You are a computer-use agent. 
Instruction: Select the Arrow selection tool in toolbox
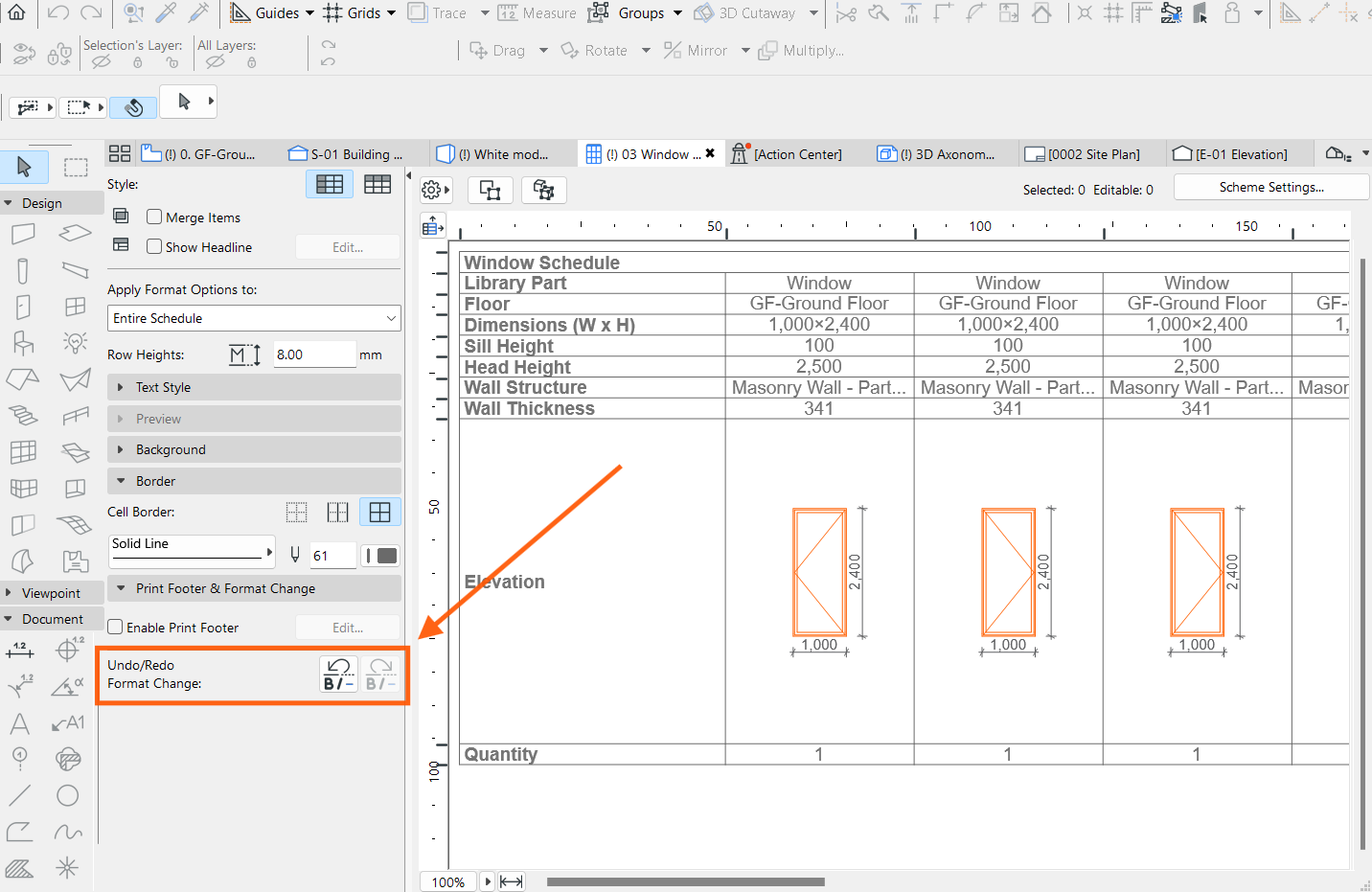(x=25, y=167)
